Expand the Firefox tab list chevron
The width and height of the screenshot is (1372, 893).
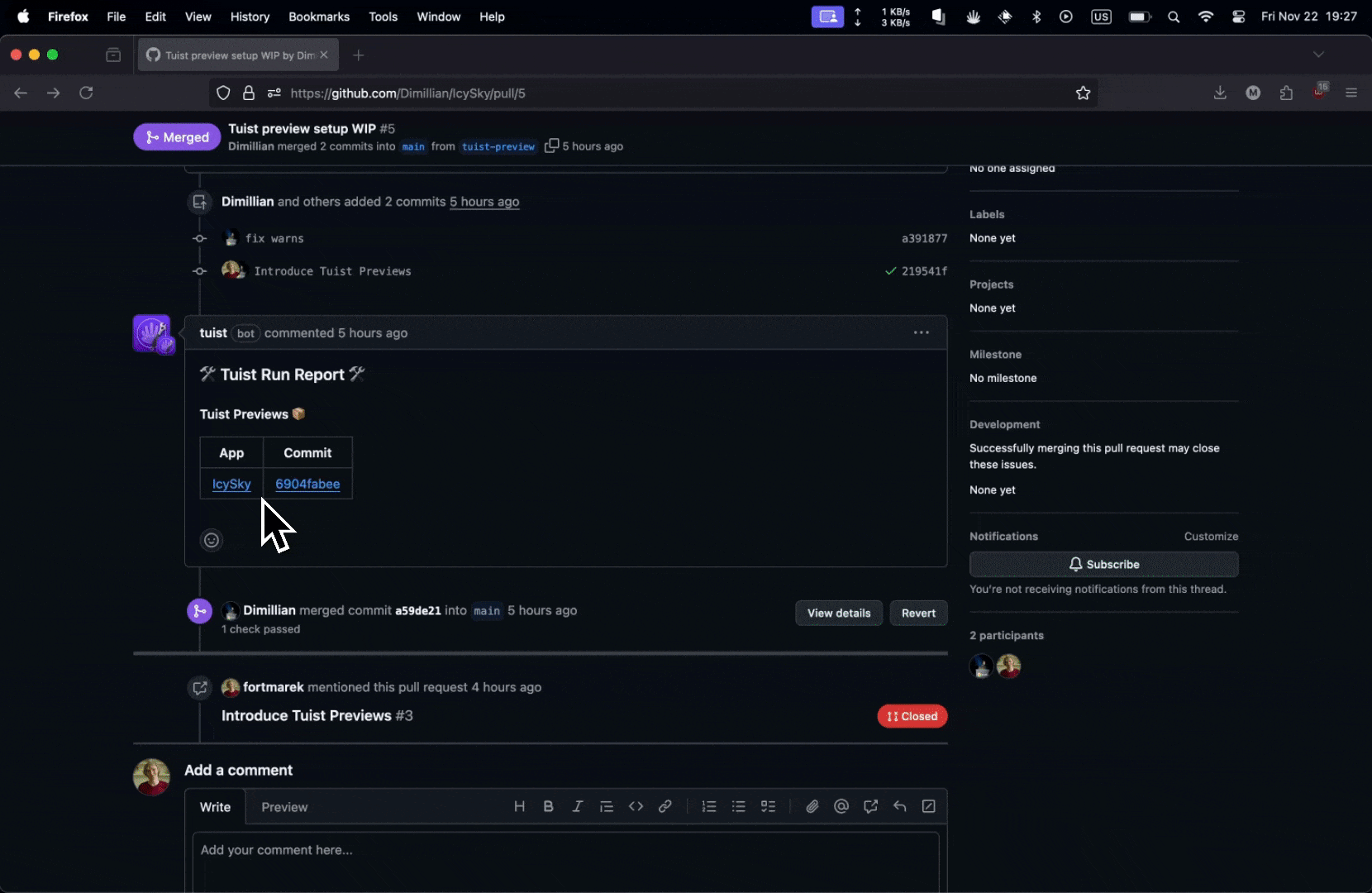(x=1318, y=55)
